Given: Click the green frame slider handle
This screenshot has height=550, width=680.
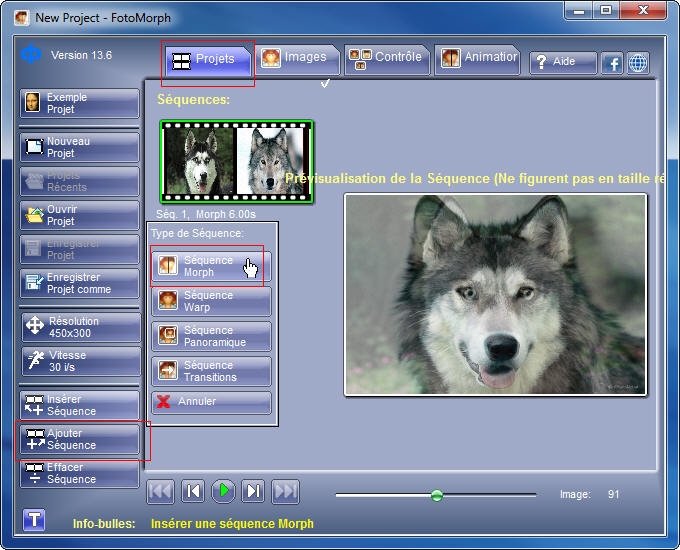Looking at the screenshot, I should point(437,495).
